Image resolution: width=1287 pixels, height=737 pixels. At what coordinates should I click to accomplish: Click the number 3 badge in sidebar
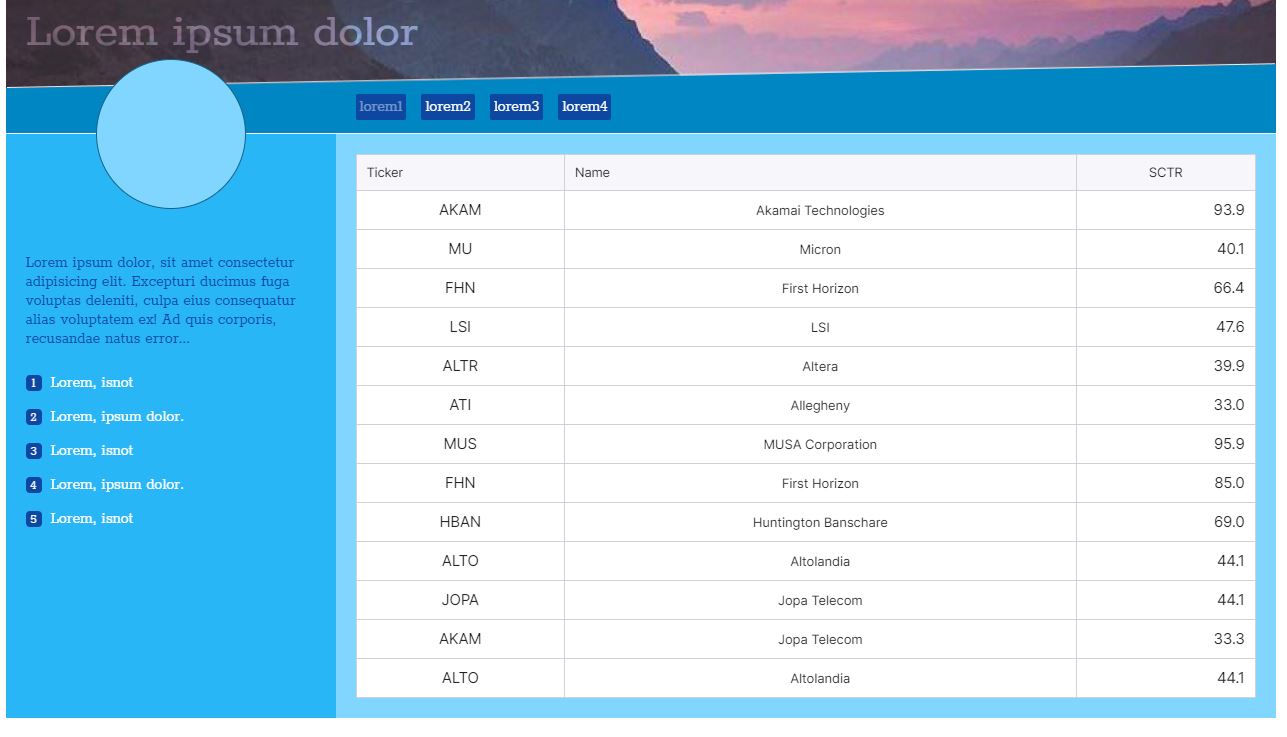point(33,451)
